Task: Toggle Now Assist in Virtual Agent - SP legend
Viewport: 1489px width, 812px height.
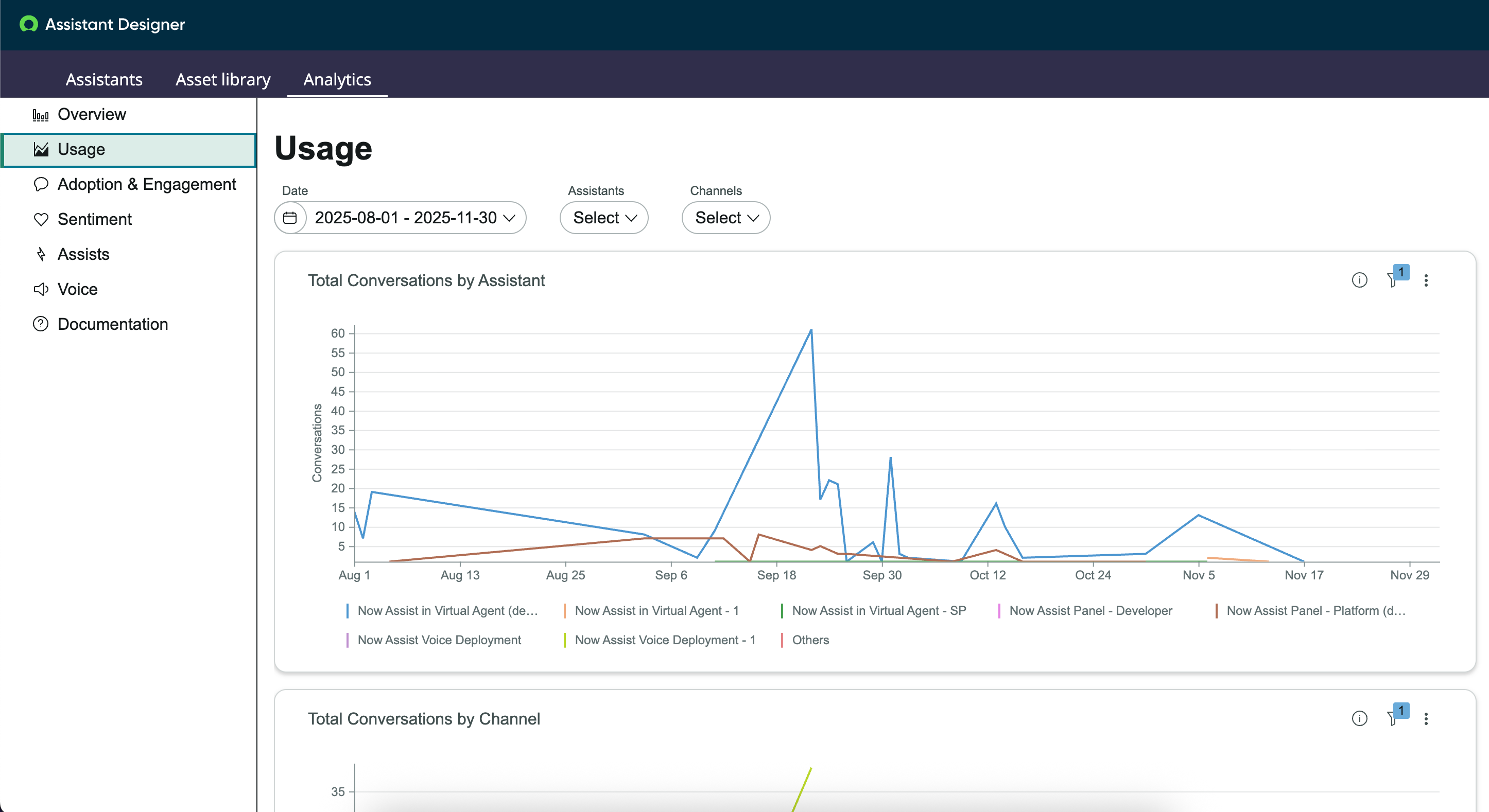Action: point(873,610)
